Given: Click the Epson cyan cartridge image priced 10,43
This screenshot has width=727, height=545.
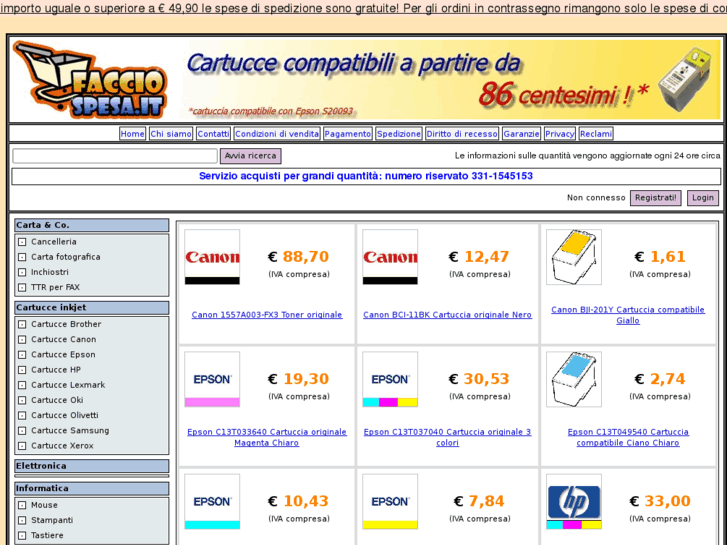Looking at the screenshot, I should pos(212,502).
